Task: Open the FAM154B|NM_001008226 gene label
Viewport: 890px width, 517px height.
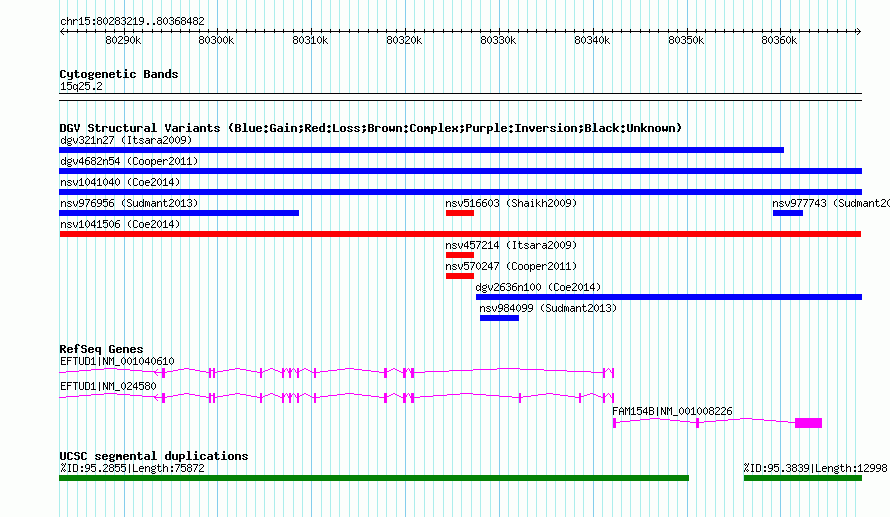Action: tap(672, 411)
